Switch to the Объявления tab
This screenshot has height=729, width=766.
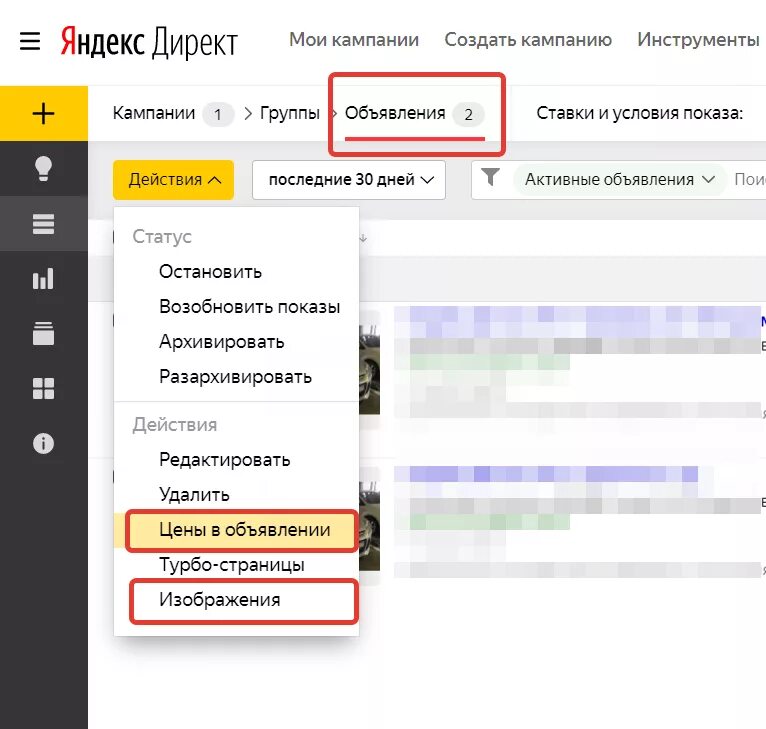[x=415, y=114]
